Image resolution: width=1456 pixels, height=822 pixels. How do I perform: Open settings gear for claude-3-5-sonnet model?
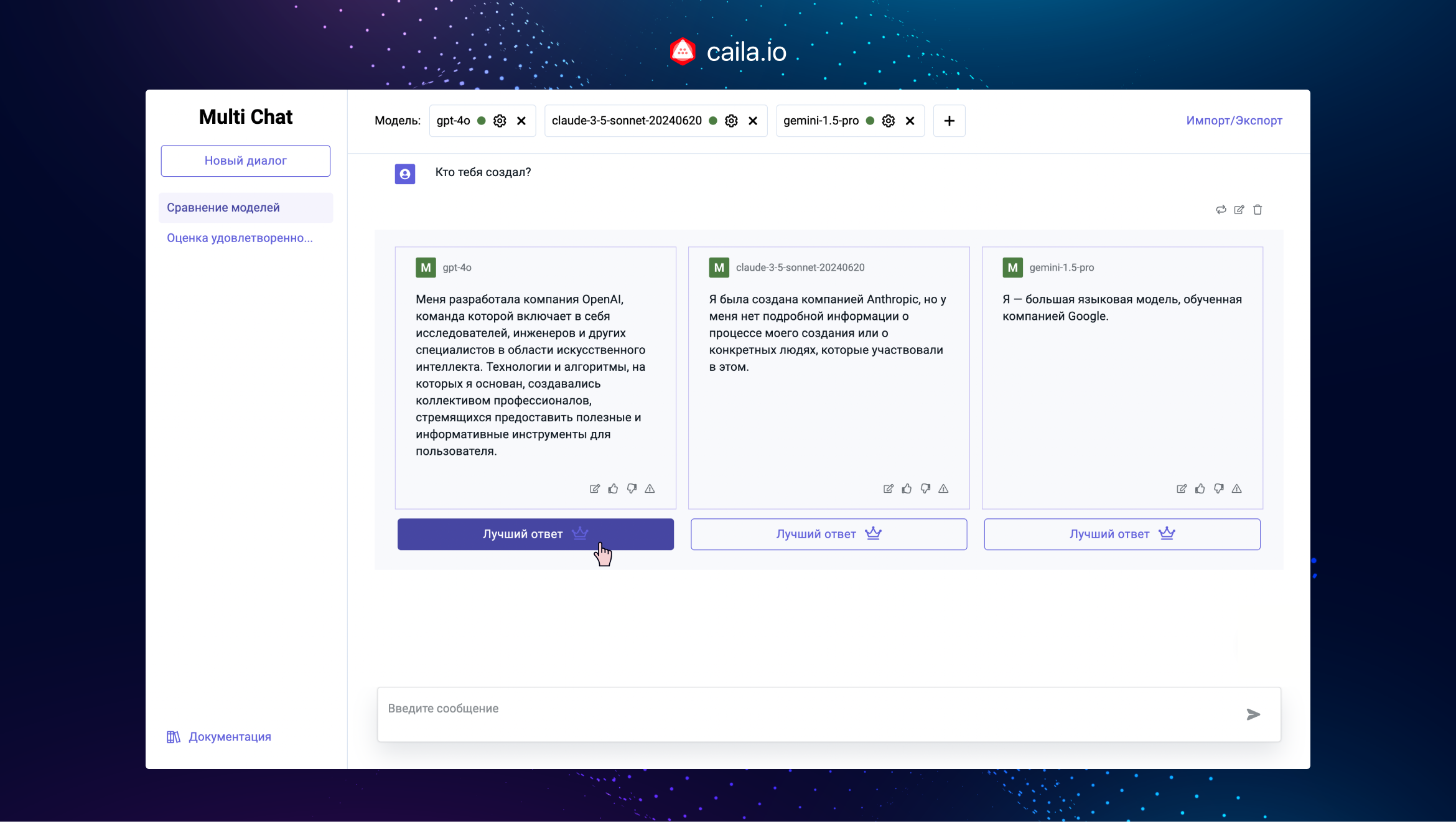[x=731, y=121]
